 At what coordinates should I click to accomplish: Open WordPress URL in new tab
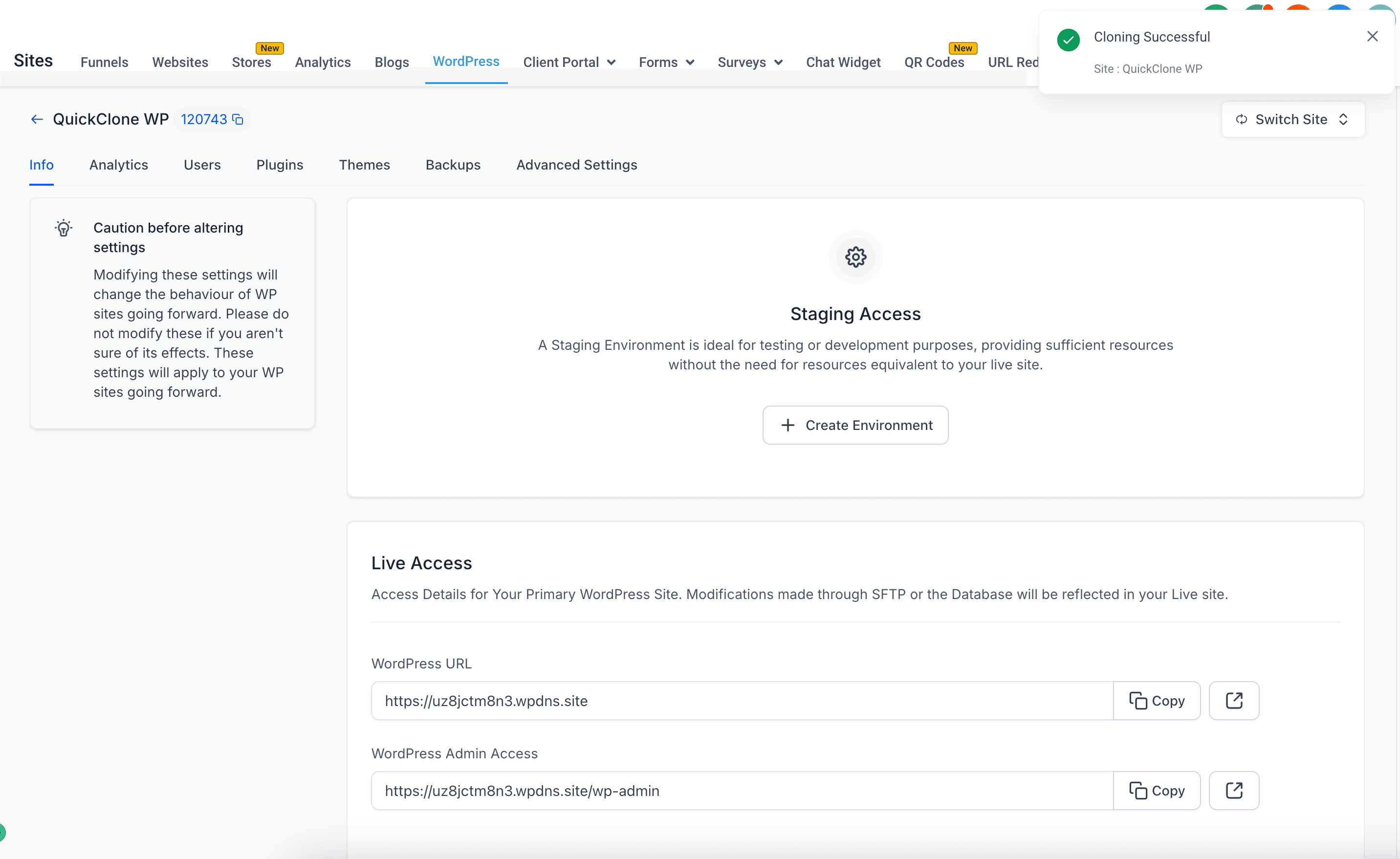[1233, 701]
